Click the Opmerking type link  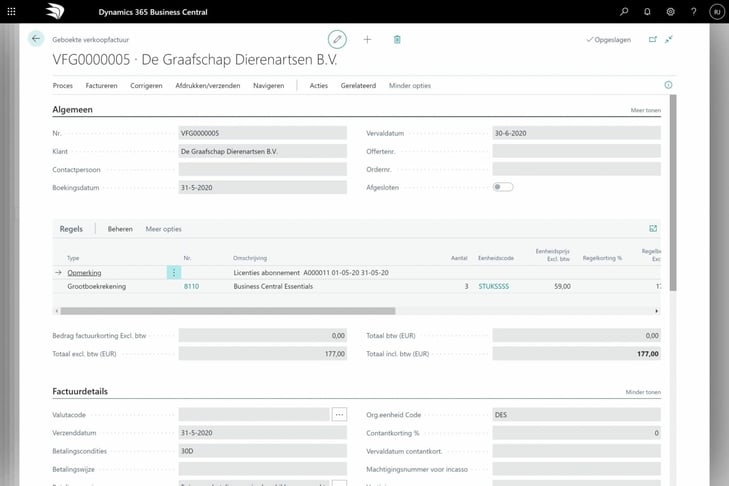click(84, 273)
